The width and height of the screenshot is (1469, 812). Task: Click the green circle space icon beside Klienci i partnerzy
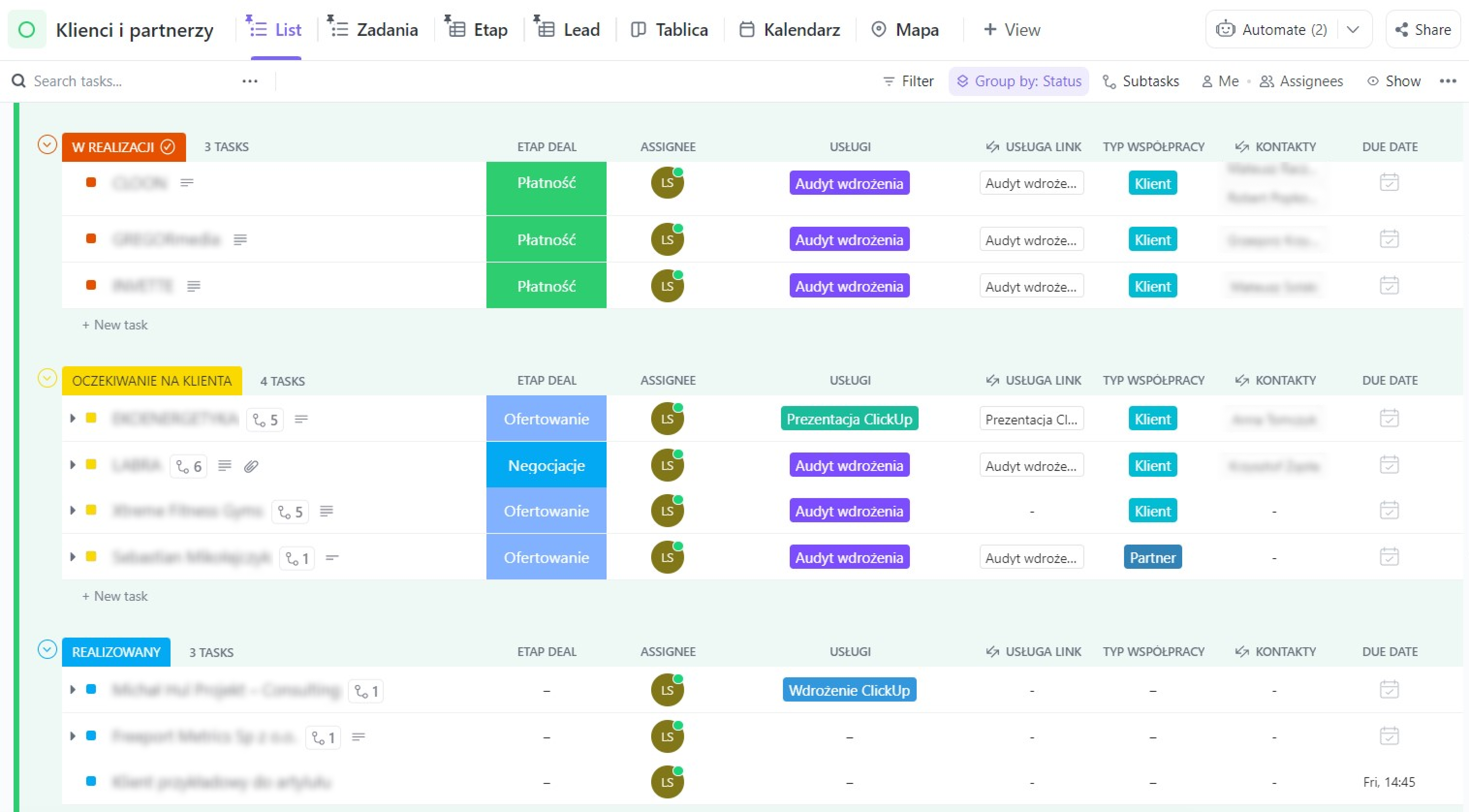click(26, 30)
